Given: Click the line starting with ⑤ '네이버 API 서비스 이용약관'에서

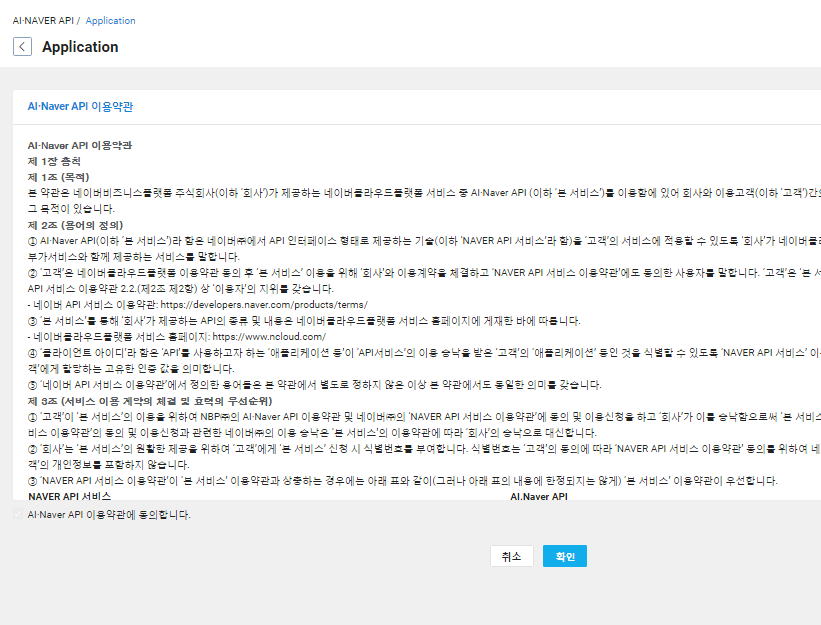Looking at the screenshot, I should 315,385.
